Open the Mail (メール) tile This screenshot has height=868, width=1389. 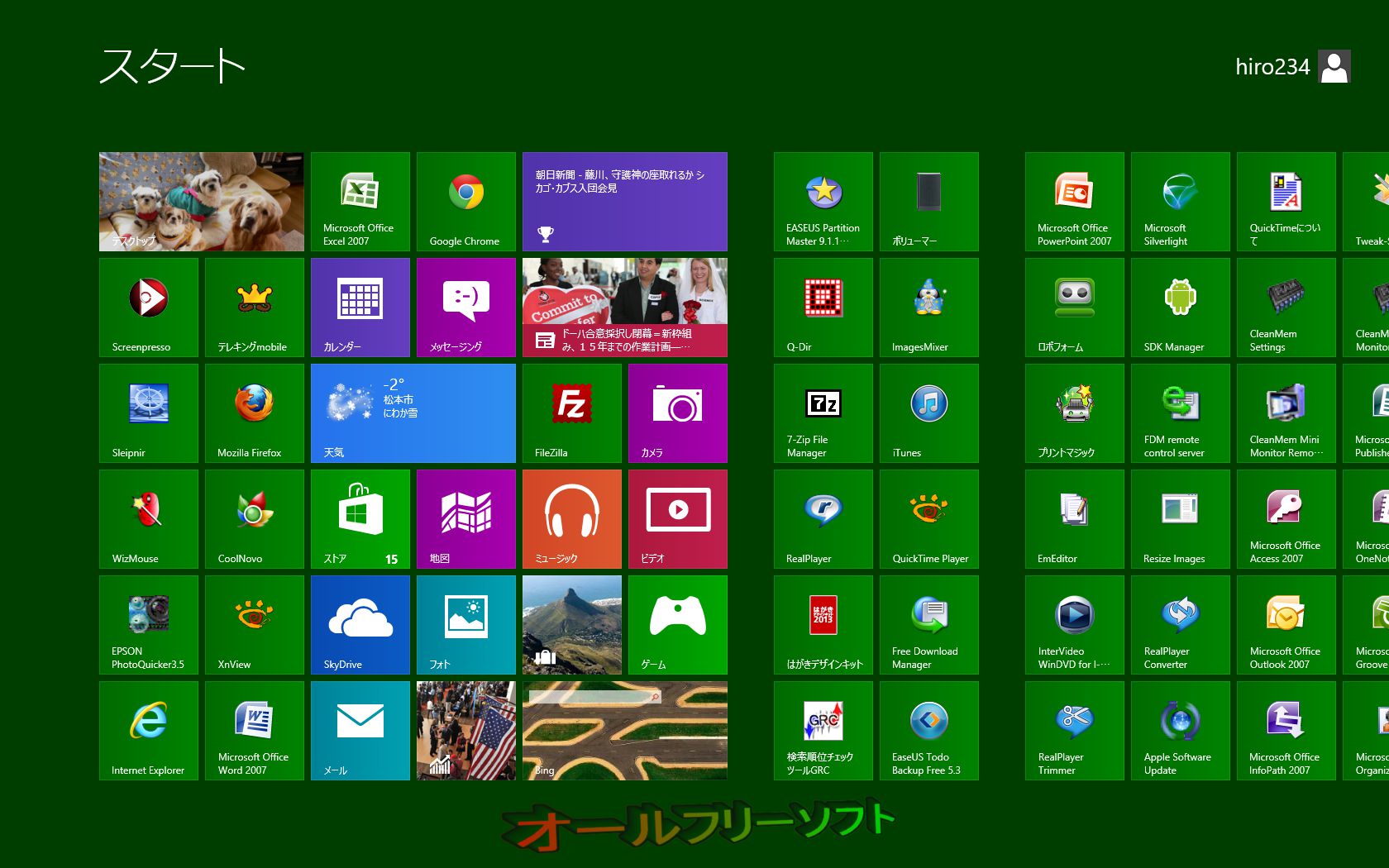(360, 731)
